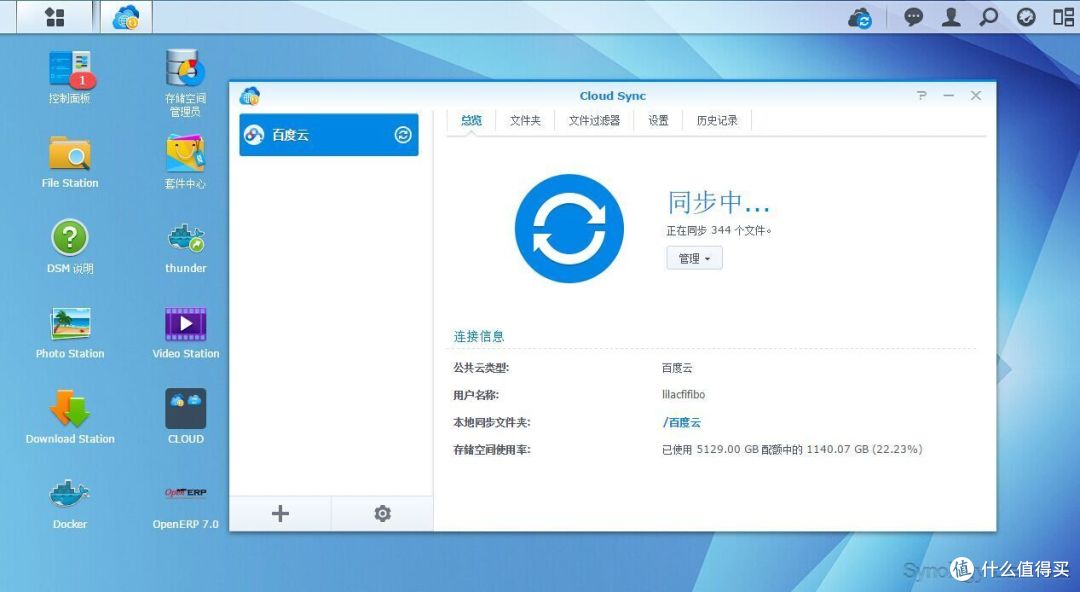The height and width of the screenshot is (592, 1080).
Task: Open the pilot view clock icon
Action: (1026, 17)
